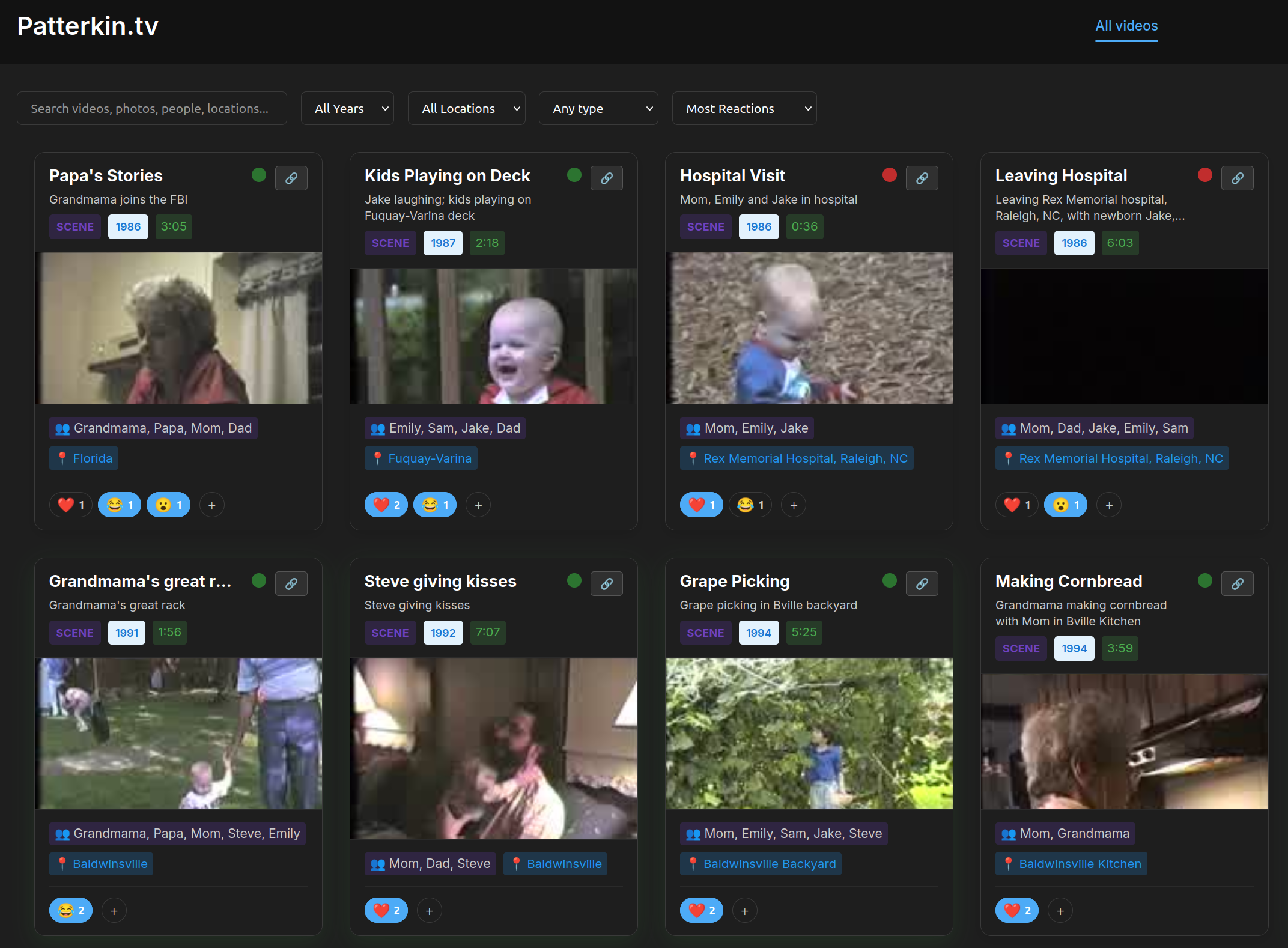Click the link icon on Leaving Hospital

[1238, 178]
